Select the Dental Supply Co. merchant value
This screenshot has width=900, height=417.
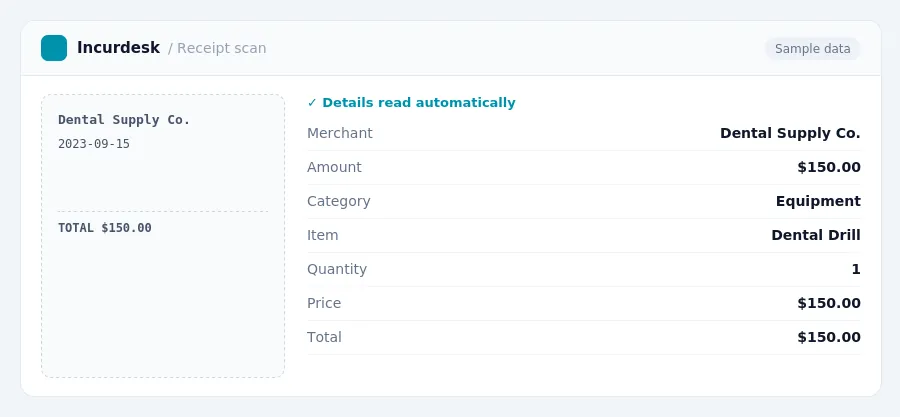point(790,134)
